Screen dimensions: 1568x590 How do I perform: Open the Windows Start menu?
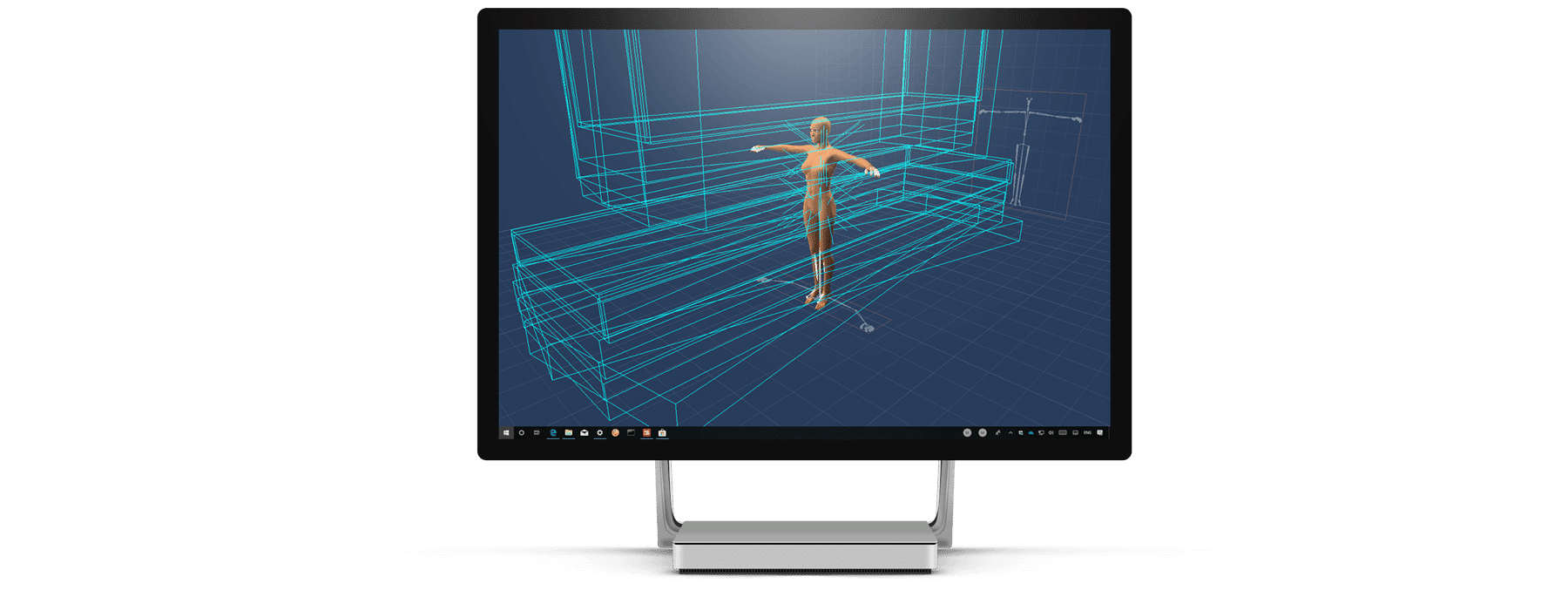(506, 432)
